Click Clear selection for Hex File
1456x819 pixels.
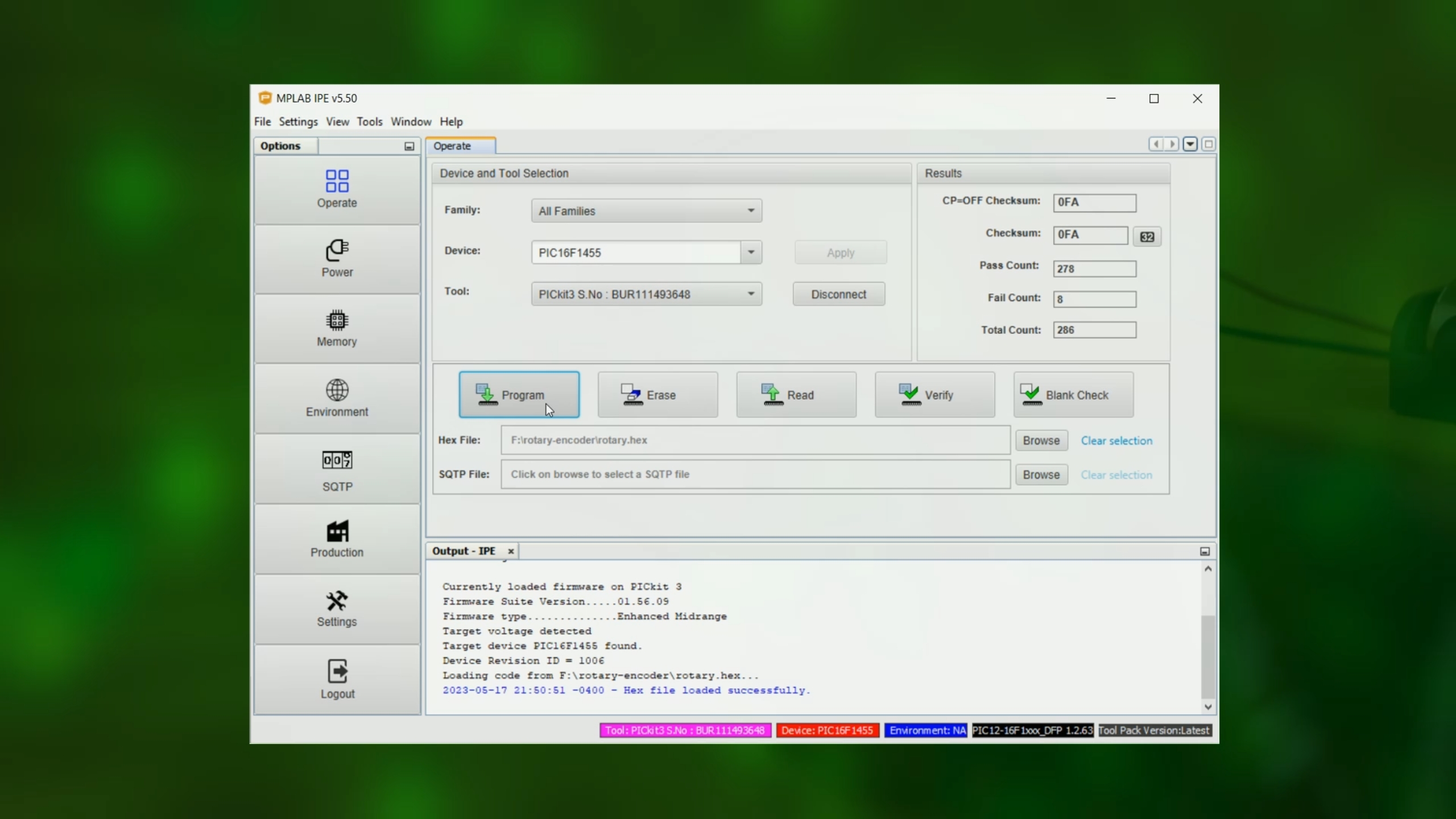point(1116,441)
